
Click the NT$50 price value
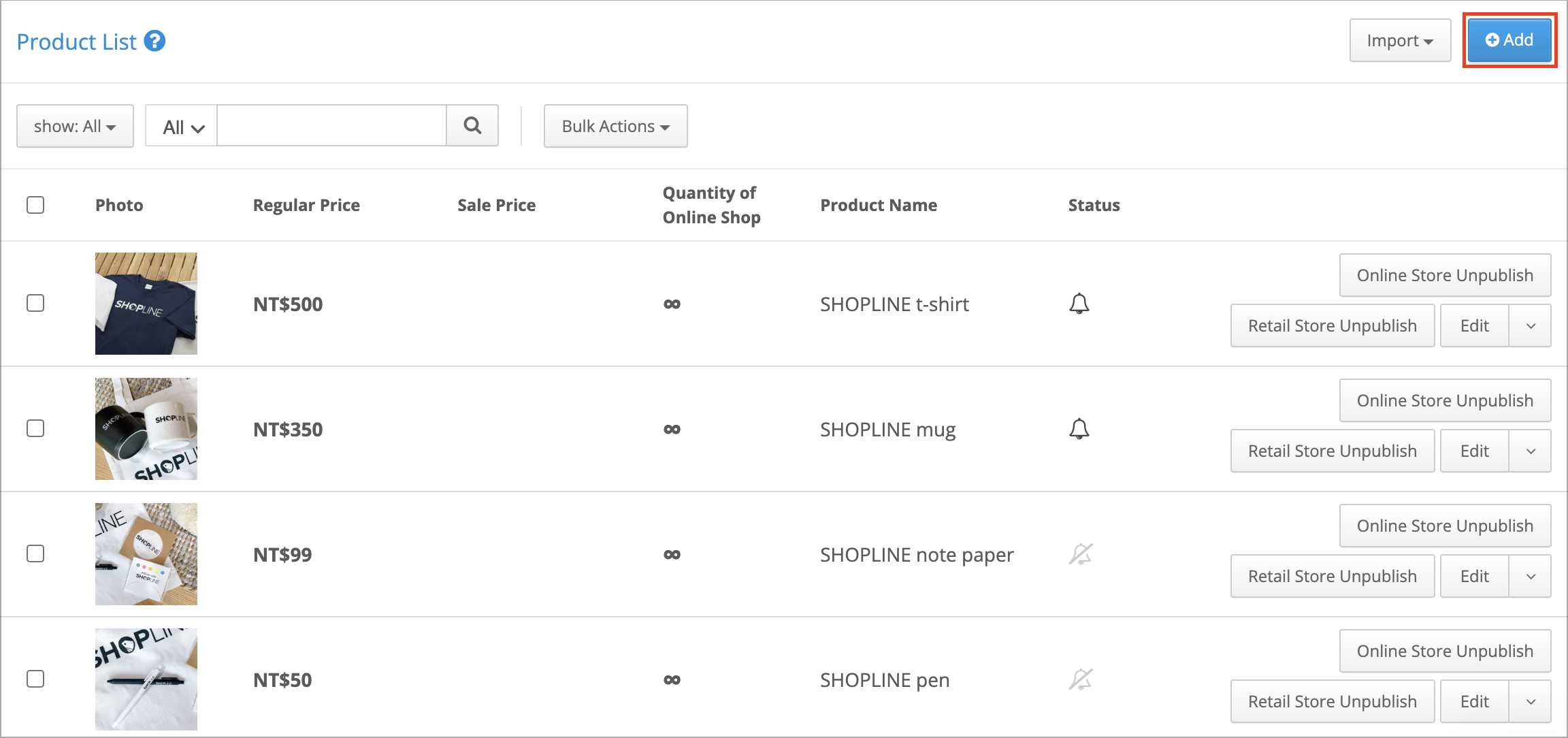click(282, 680)
